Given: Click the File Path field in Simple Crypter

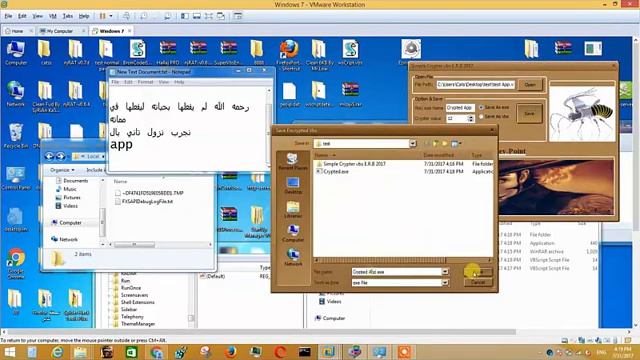Looking at the screenshot, I should (x=476, y=84).
